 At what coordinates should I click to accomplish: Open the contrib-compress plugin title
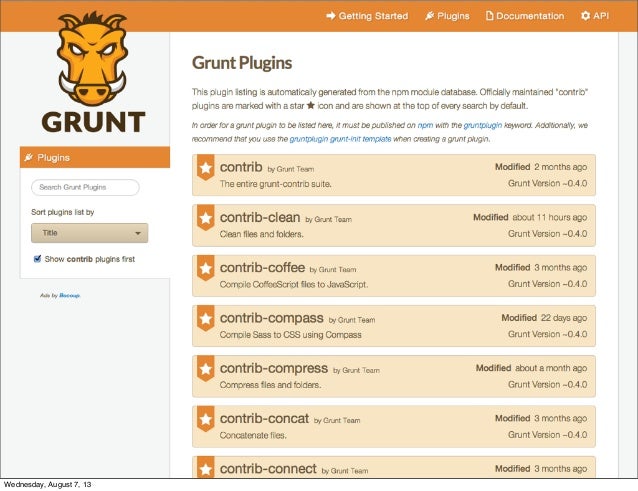click(274, 369)
